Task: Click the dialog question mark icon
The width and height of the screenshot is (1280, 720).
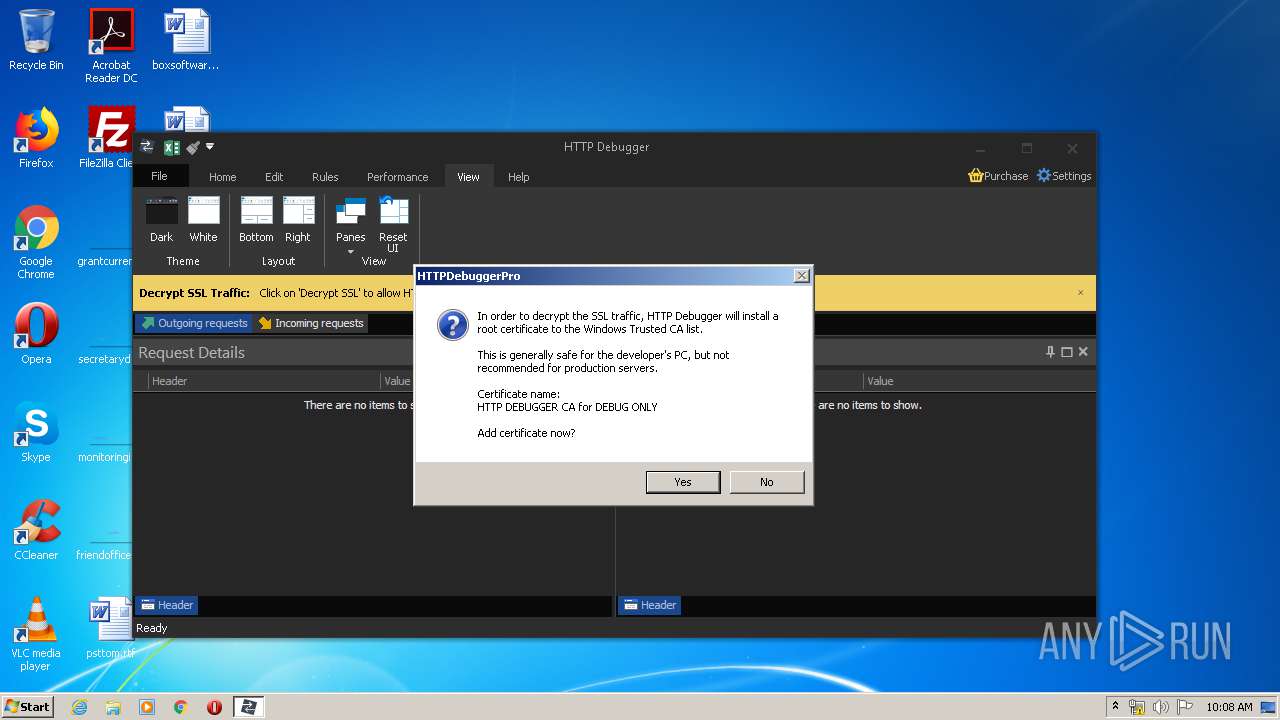Action: point(452,325)
